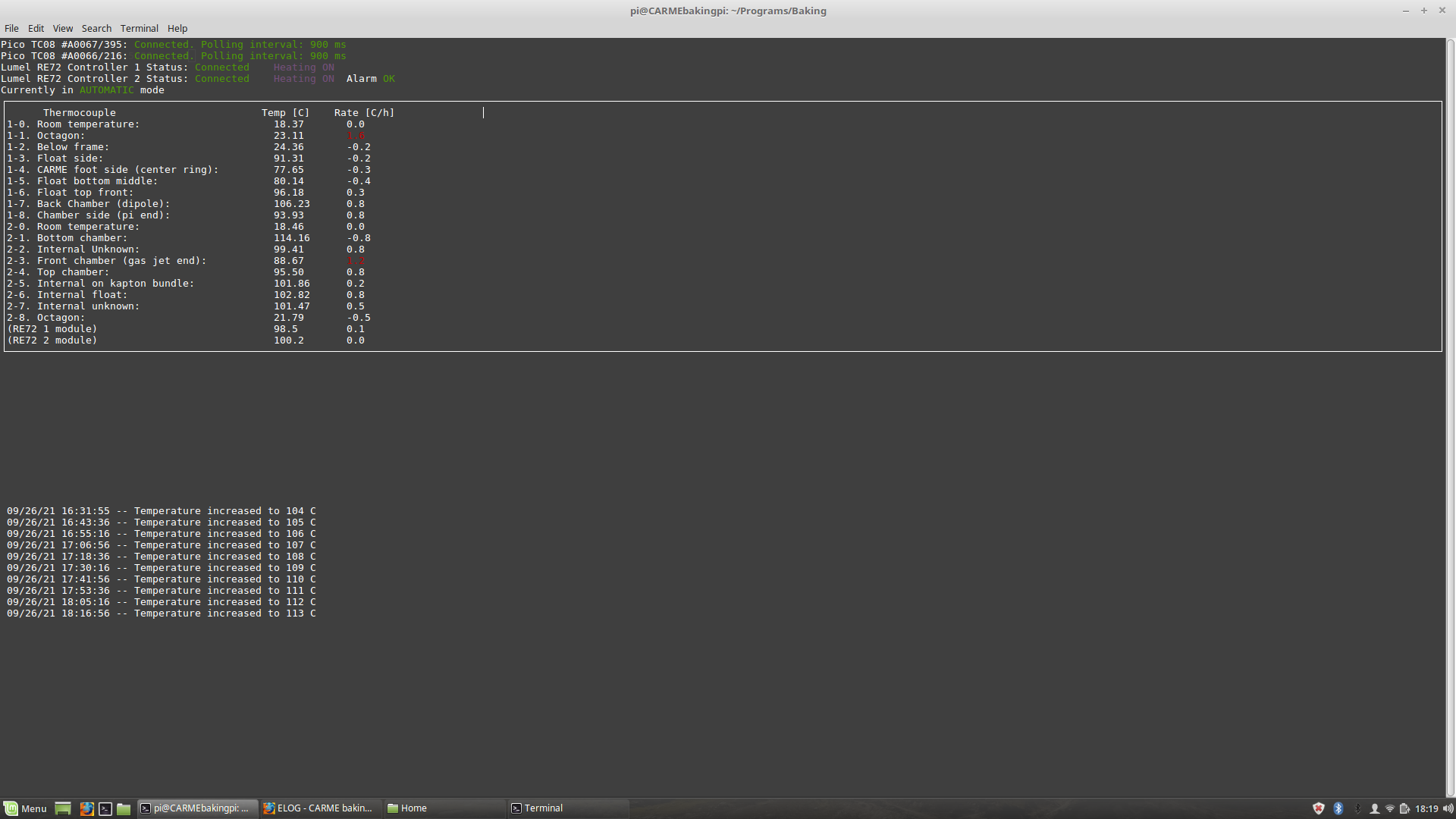Switch to ELOG - CARME baking window

pos(318,808)
